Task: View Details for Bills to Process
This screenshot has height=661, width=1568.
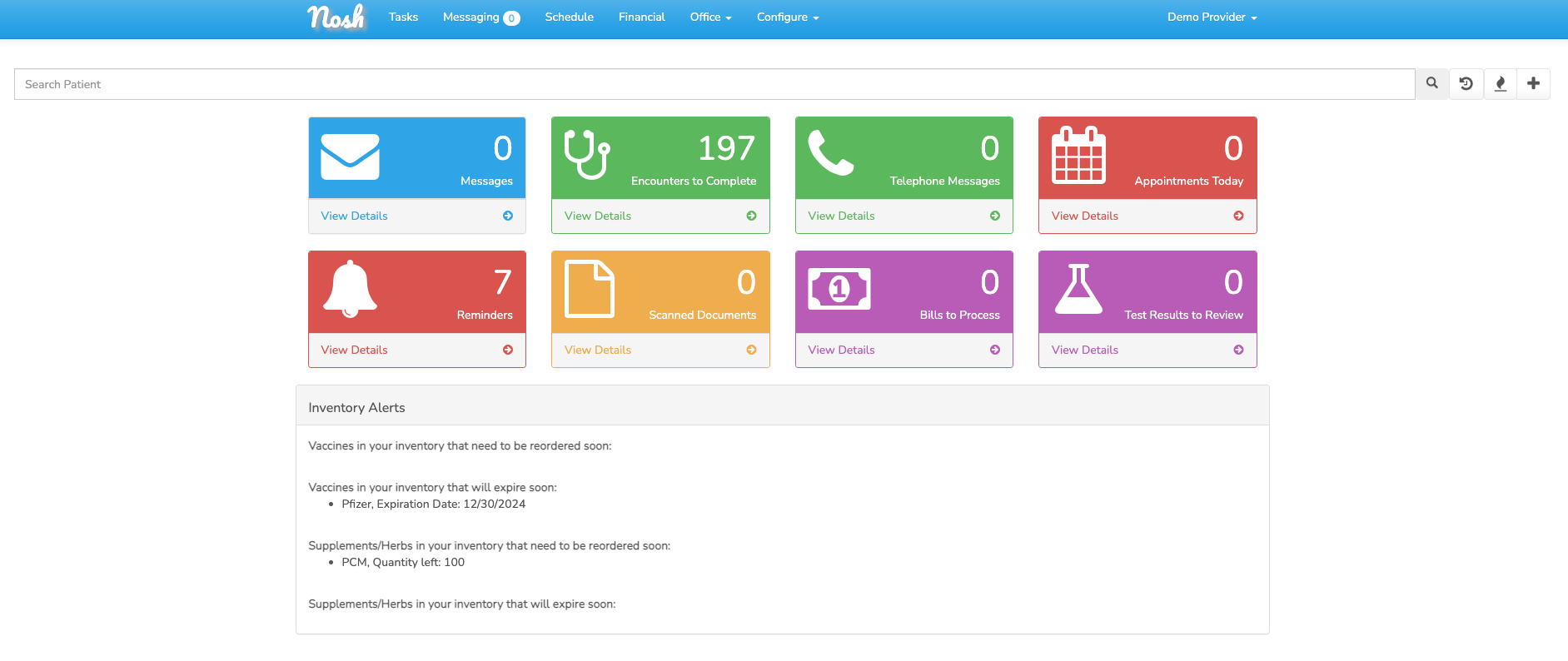Action: (x=903, y=350)
